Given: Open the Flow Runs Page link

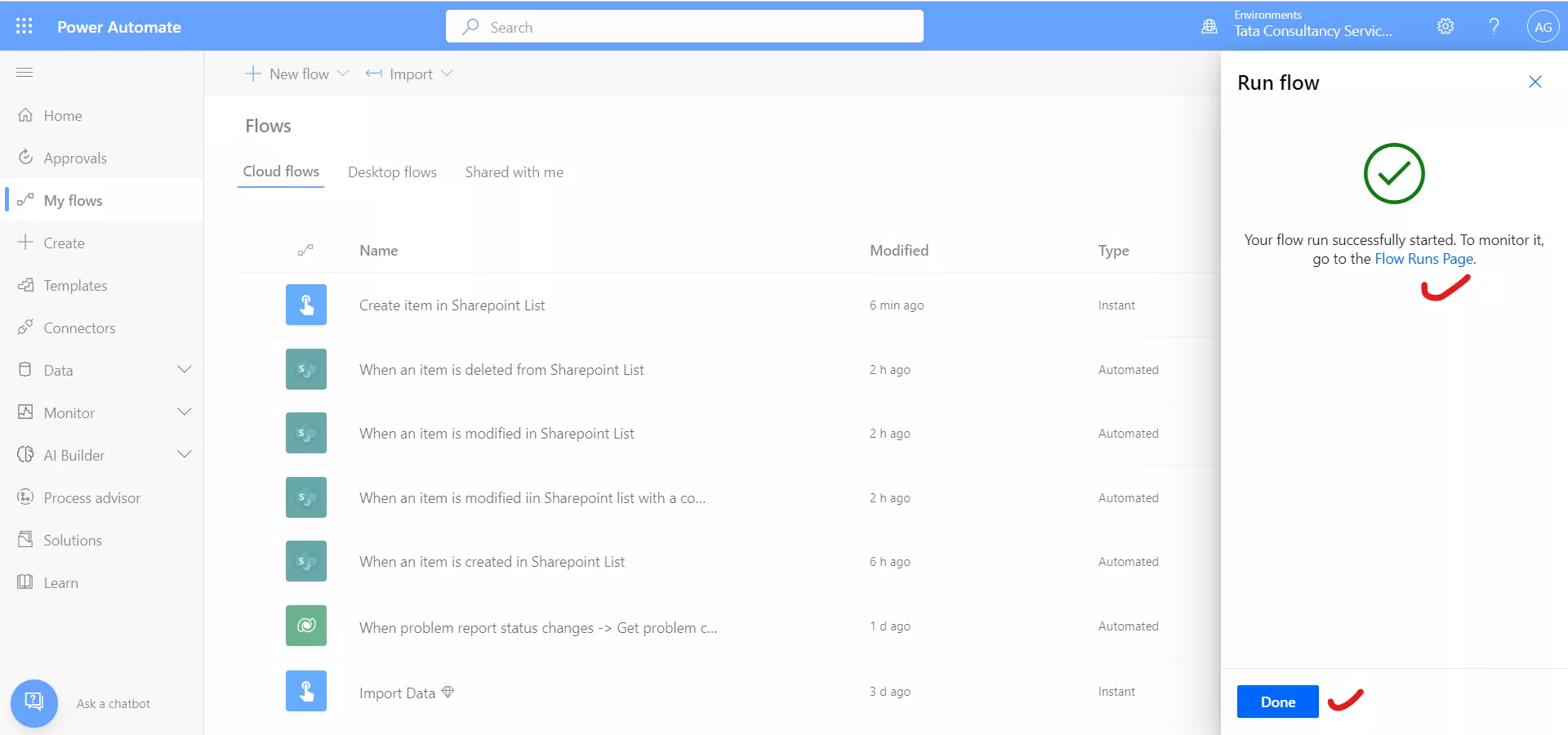Looking at the screenshot, I should (x=1424, y=259).
